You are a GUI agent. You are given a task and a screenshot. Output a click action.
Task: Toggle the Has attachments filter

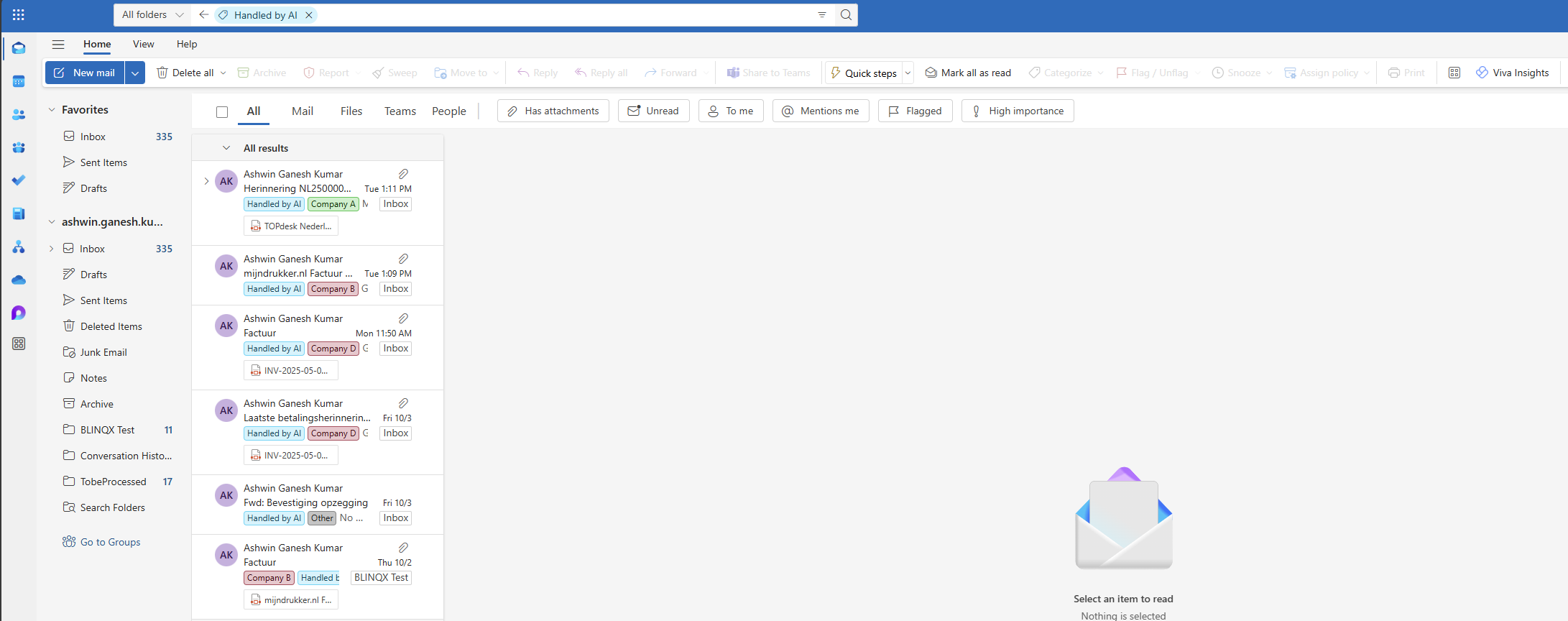pos(553,111)
